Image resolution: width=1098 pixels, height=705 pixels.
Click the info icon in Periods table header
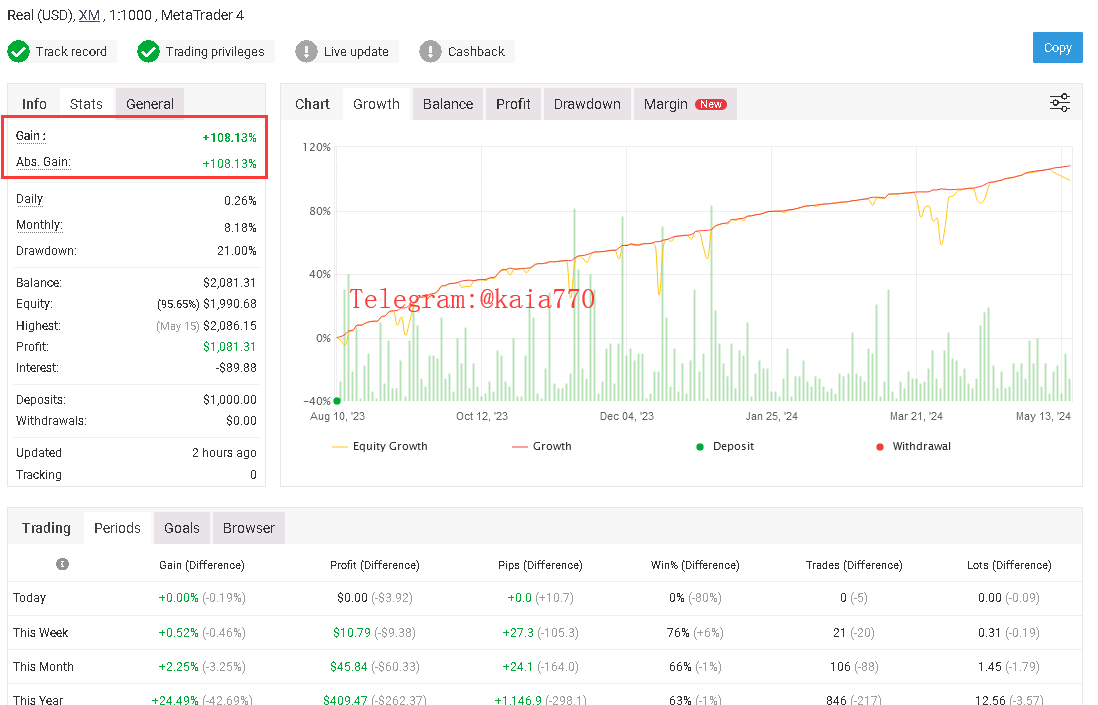click(62, 564)
